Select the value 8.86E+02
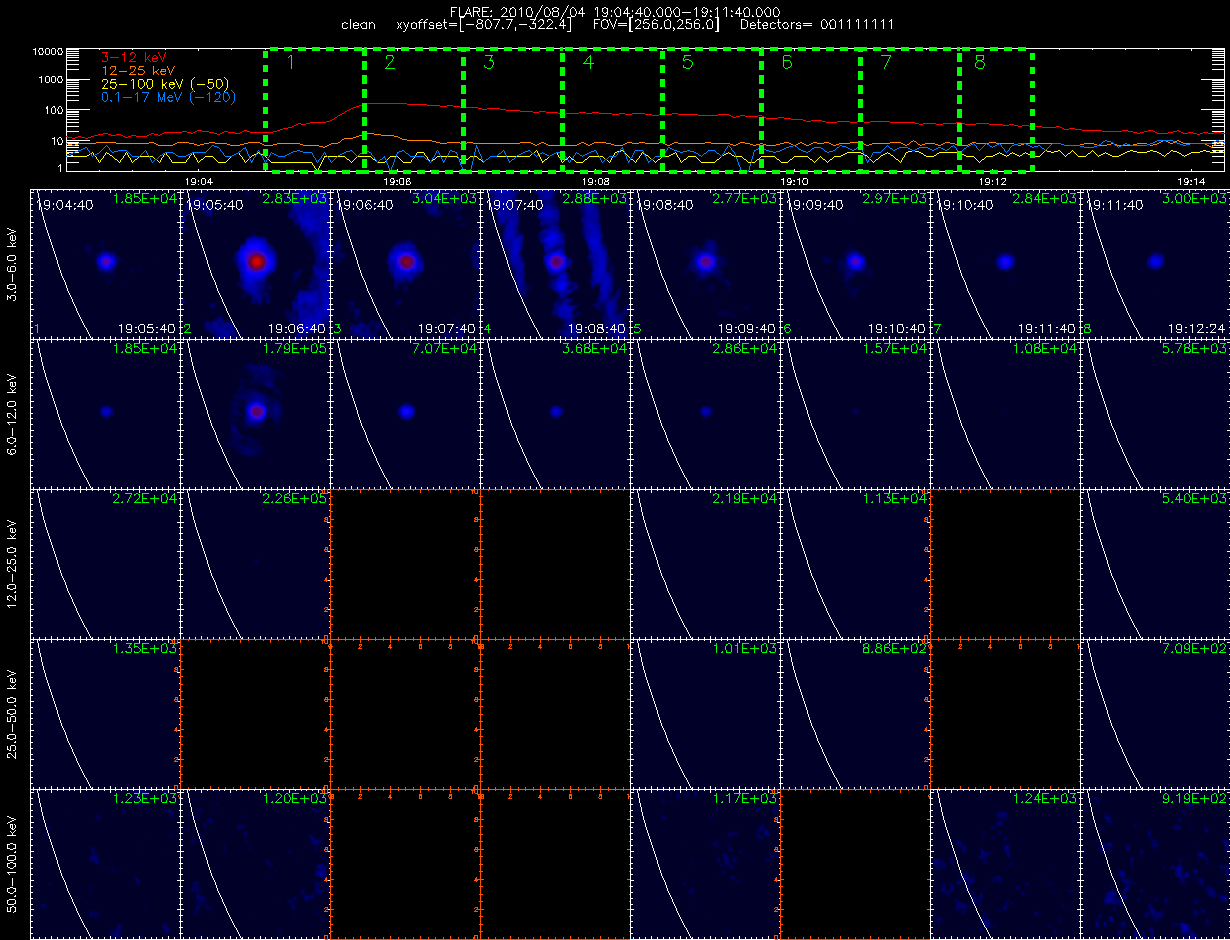 click(x=894, y=648)
